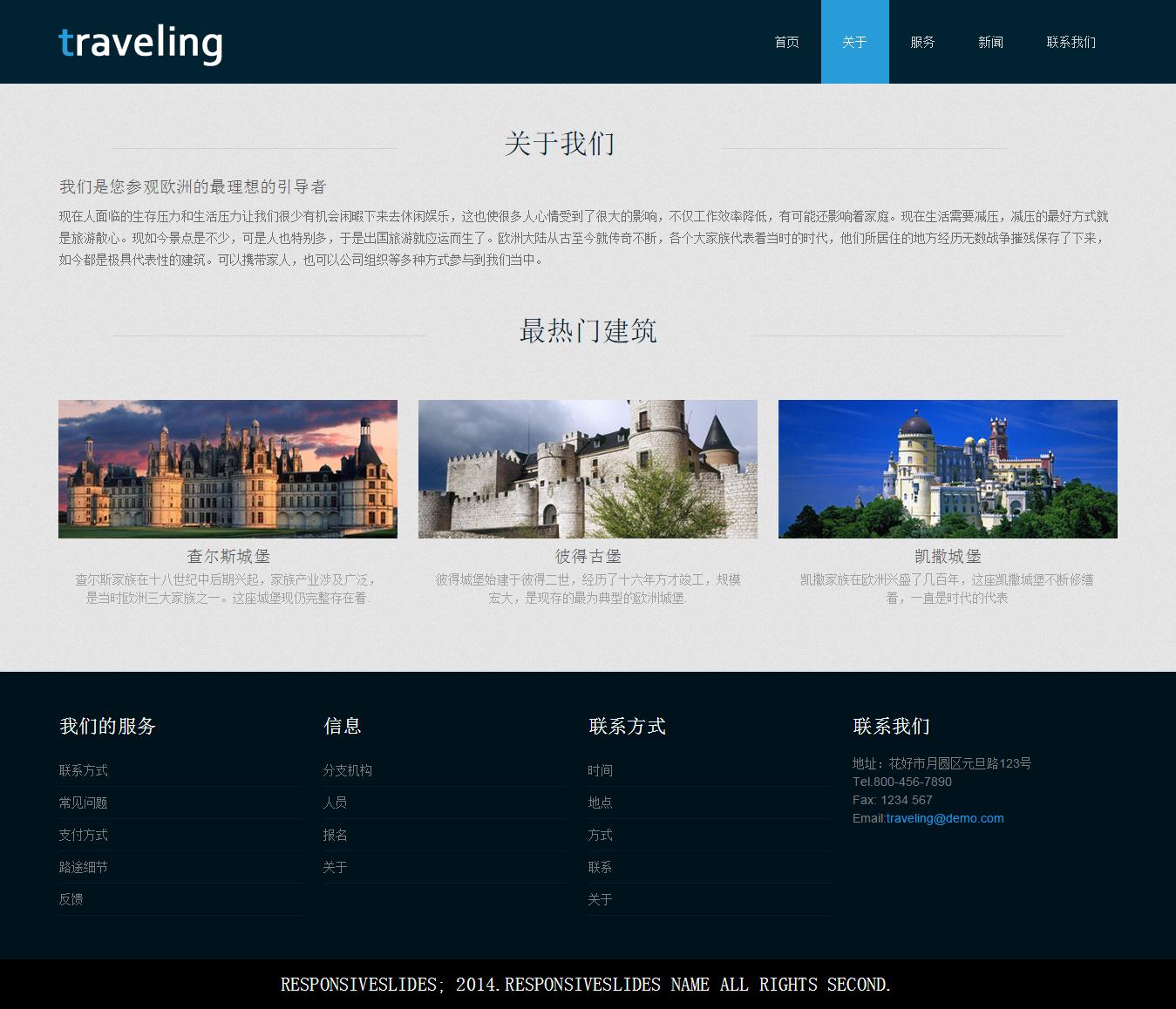Open the 新闻 navigation item
The image size is (1176, 1009).
(990, 42)
